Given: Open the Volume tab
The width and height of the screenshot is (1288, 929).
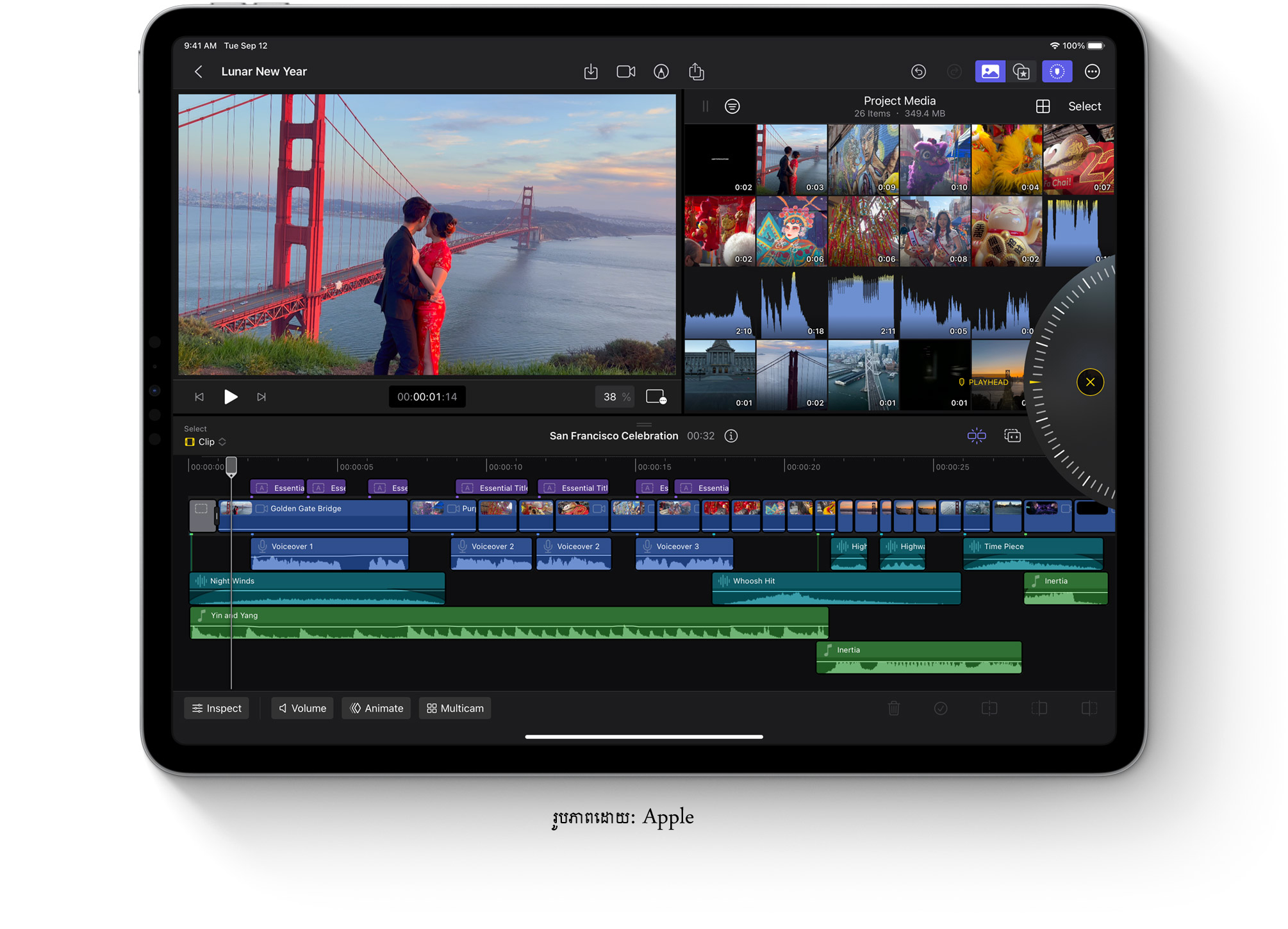Looking at the screenshot, I should (302, 709).
